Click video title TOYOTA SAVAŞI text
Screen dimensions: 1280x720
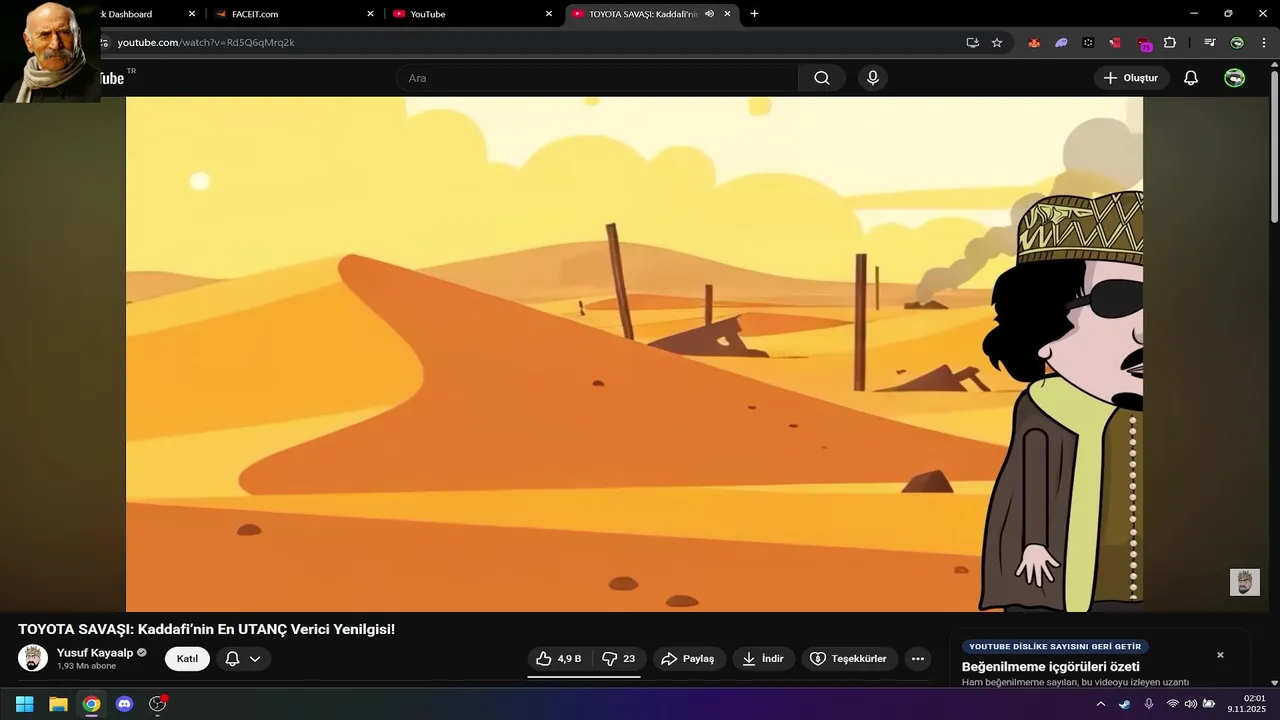coord(206,629)
